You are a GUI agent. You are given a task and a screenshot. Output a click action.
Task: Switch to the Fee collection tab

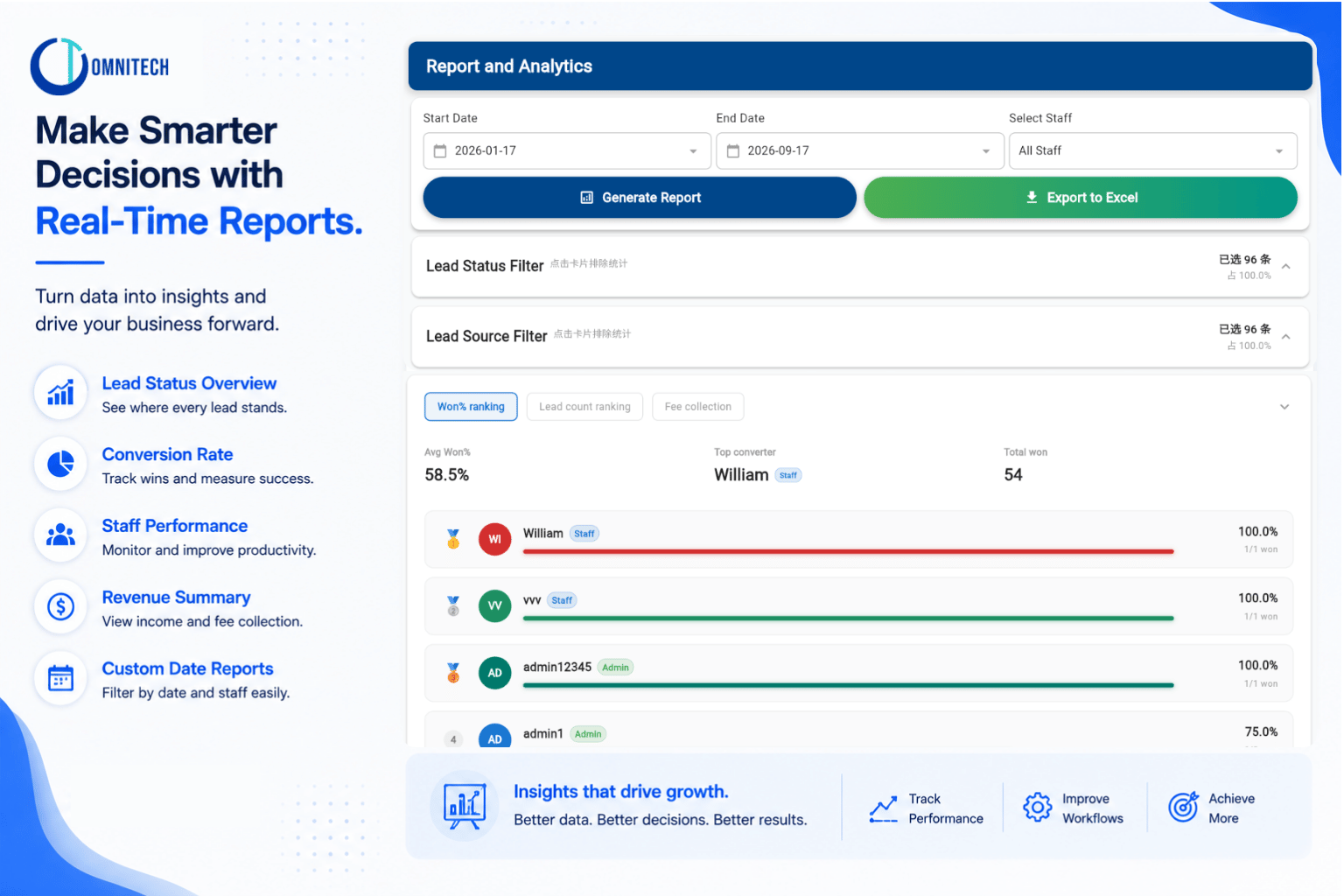[697, 407]
